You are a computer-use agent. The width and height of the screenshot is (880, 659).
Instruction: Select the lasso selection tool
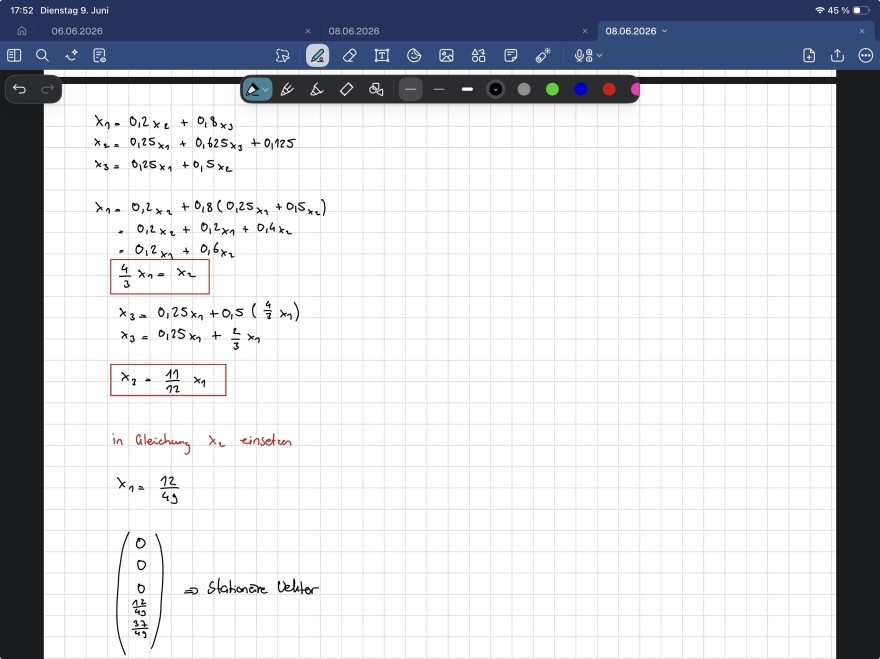[x=282, y=56]
